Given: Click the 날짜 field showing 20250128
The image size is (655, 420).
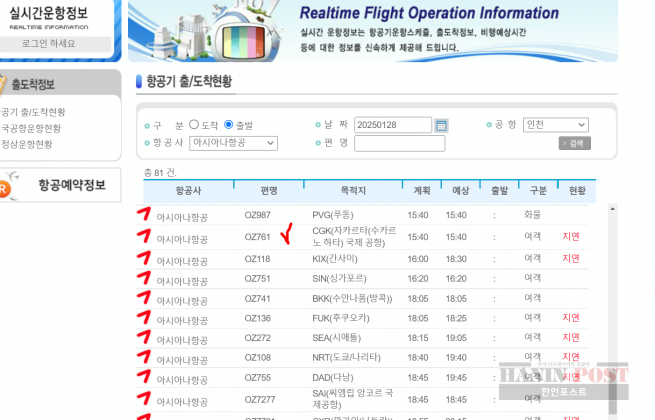Looking at the screenshot, I should coord(393,125).
